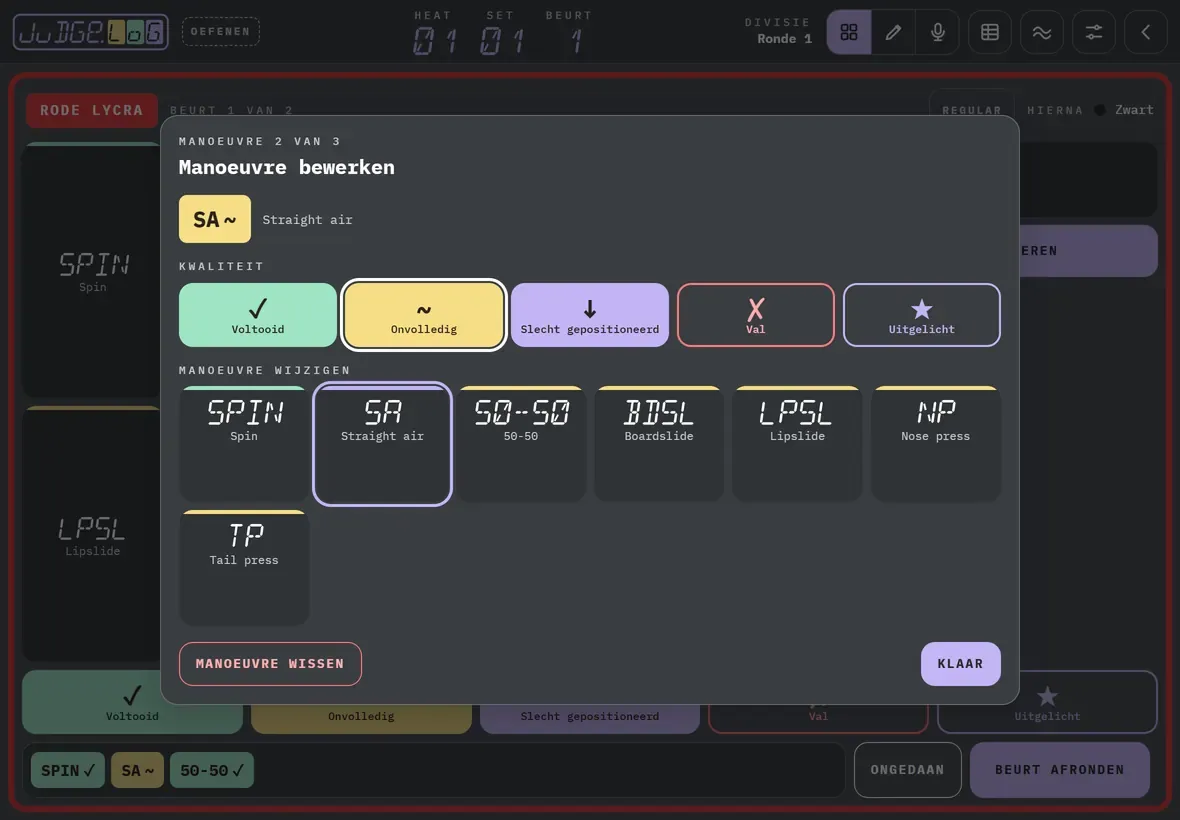Click the back chevron in top bar
This screenshot has width=1180, height=820.
[1145, 32]
